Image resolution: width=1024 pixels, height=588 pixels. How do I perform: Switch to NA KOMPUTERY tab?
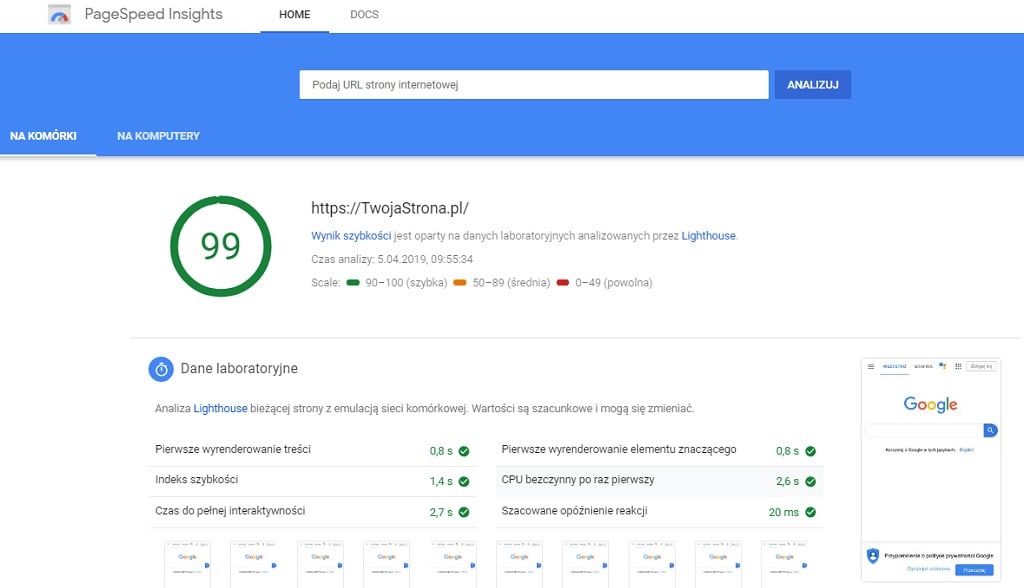click(158, 136)
